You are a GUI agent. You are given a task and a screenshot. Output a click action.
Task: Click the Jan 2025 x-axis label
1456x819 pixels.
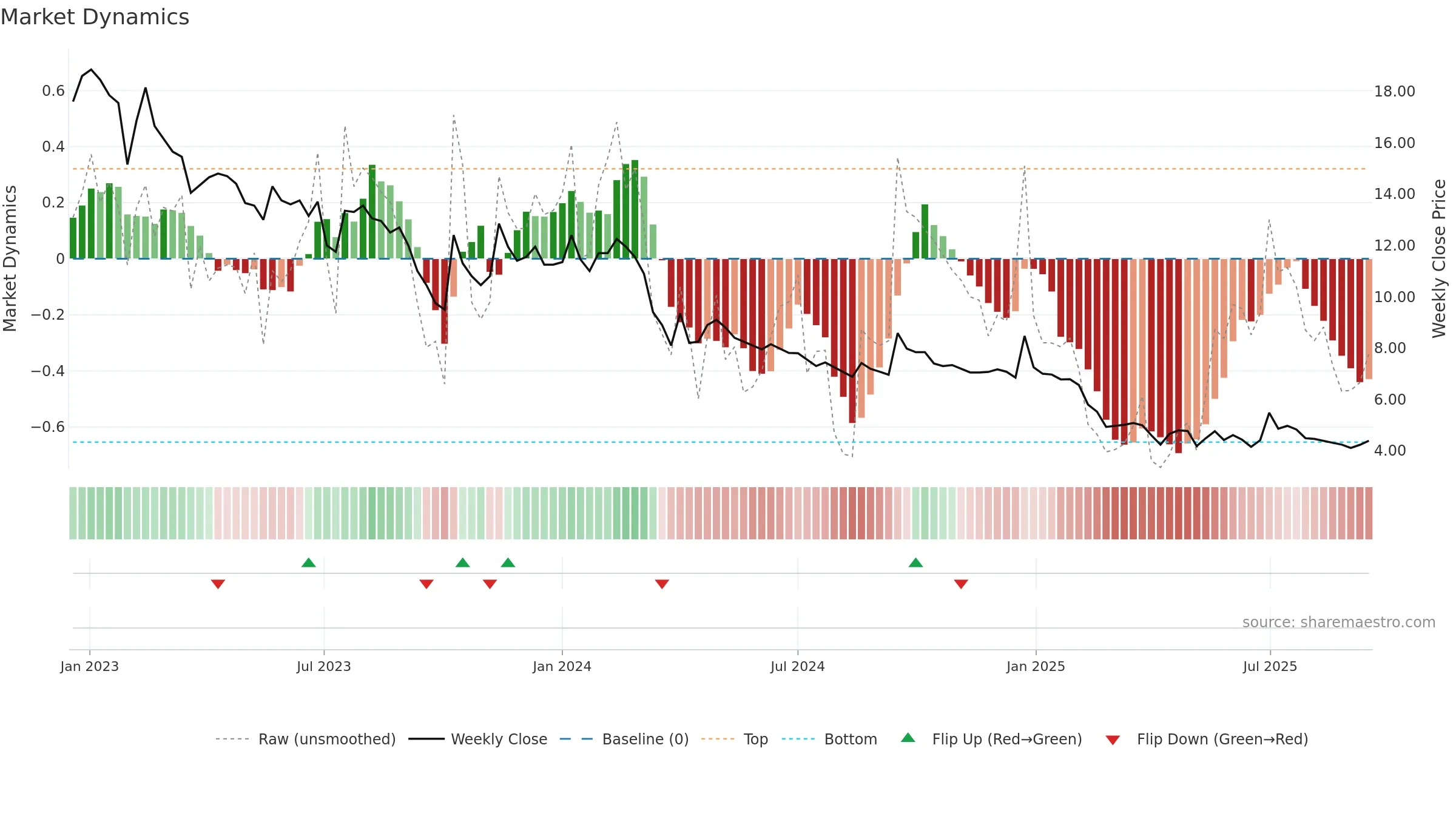coord(1036,666)
